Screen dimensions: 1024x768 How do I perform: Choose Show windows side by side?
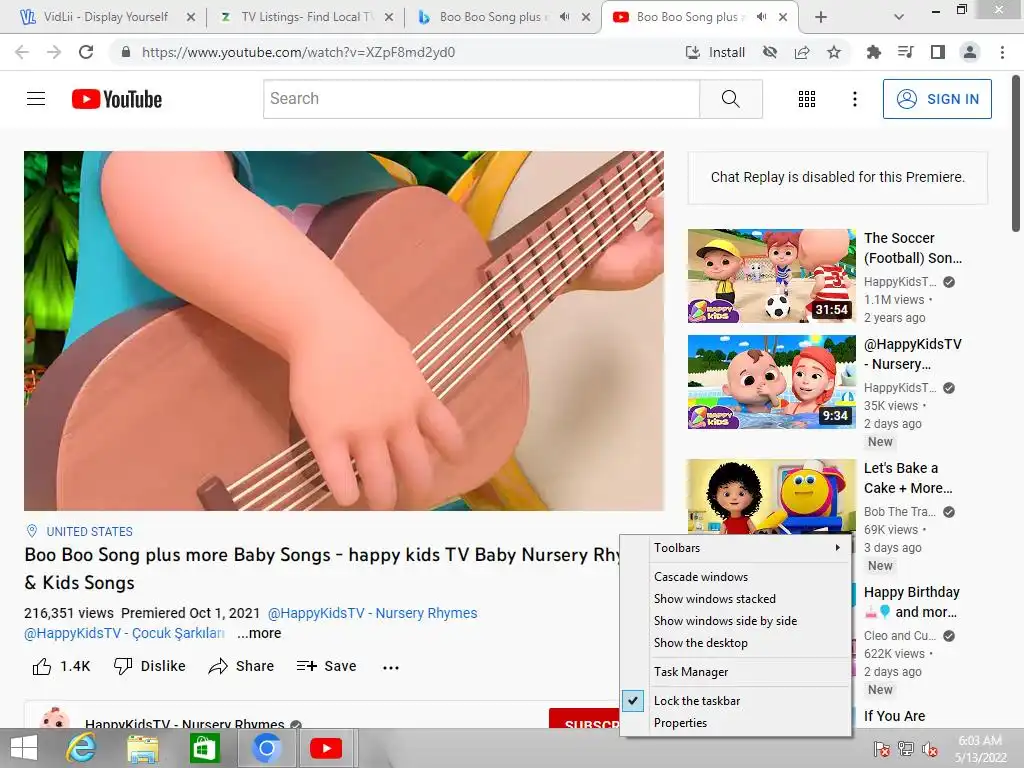pyautogui.click(x=736, y=621)
